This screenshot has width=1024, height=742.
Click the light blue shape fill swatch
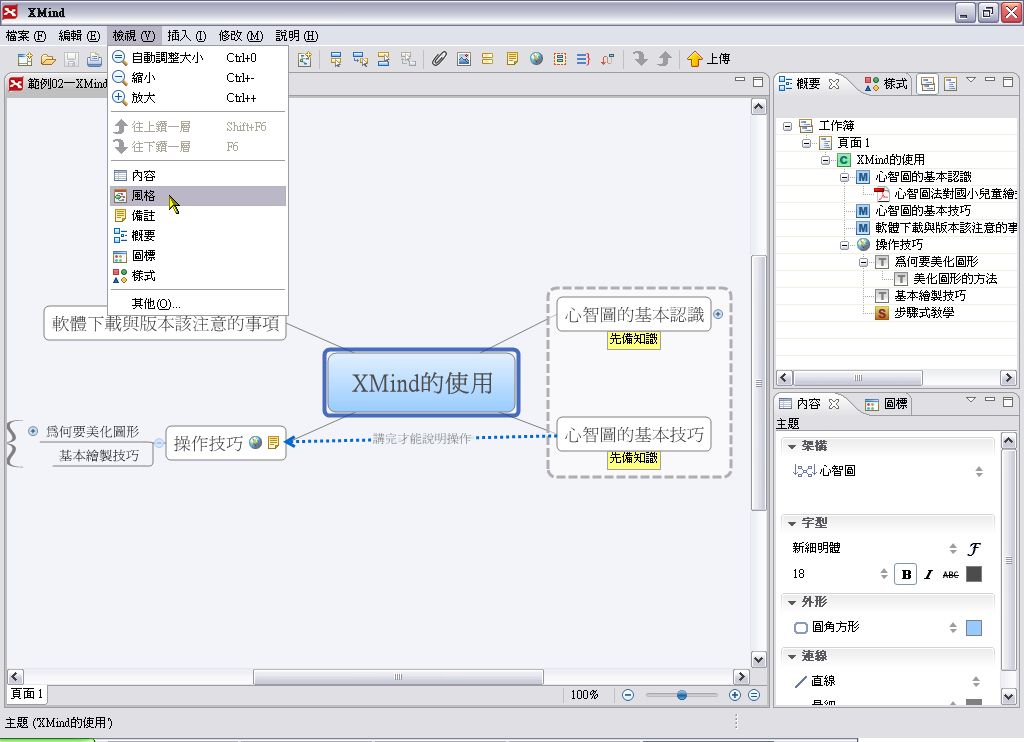click(974, 628)
